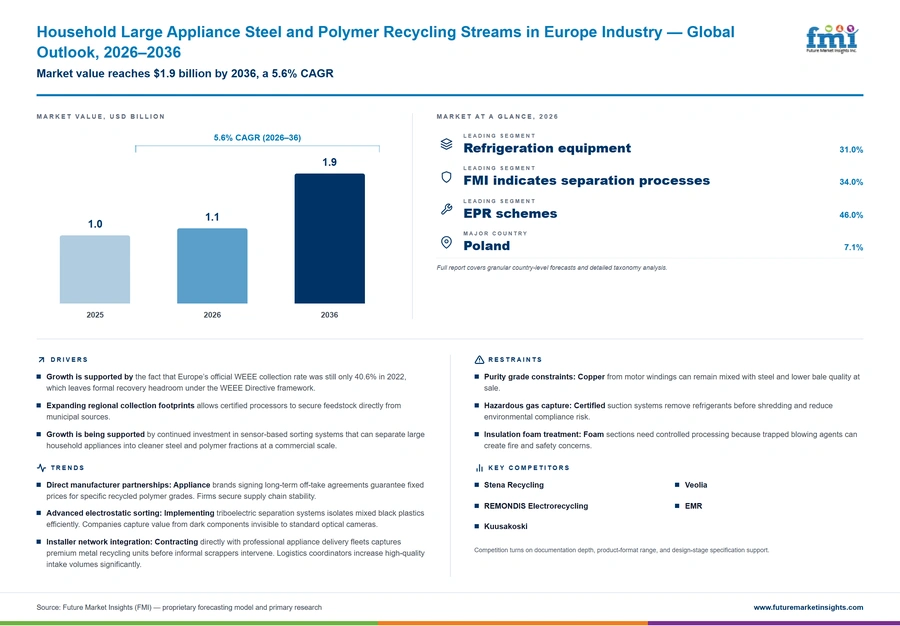Image resolution: width=900 pixels, height=626 pixels.
Task: Click the 46.0% share value
Action: pos(851,215)
